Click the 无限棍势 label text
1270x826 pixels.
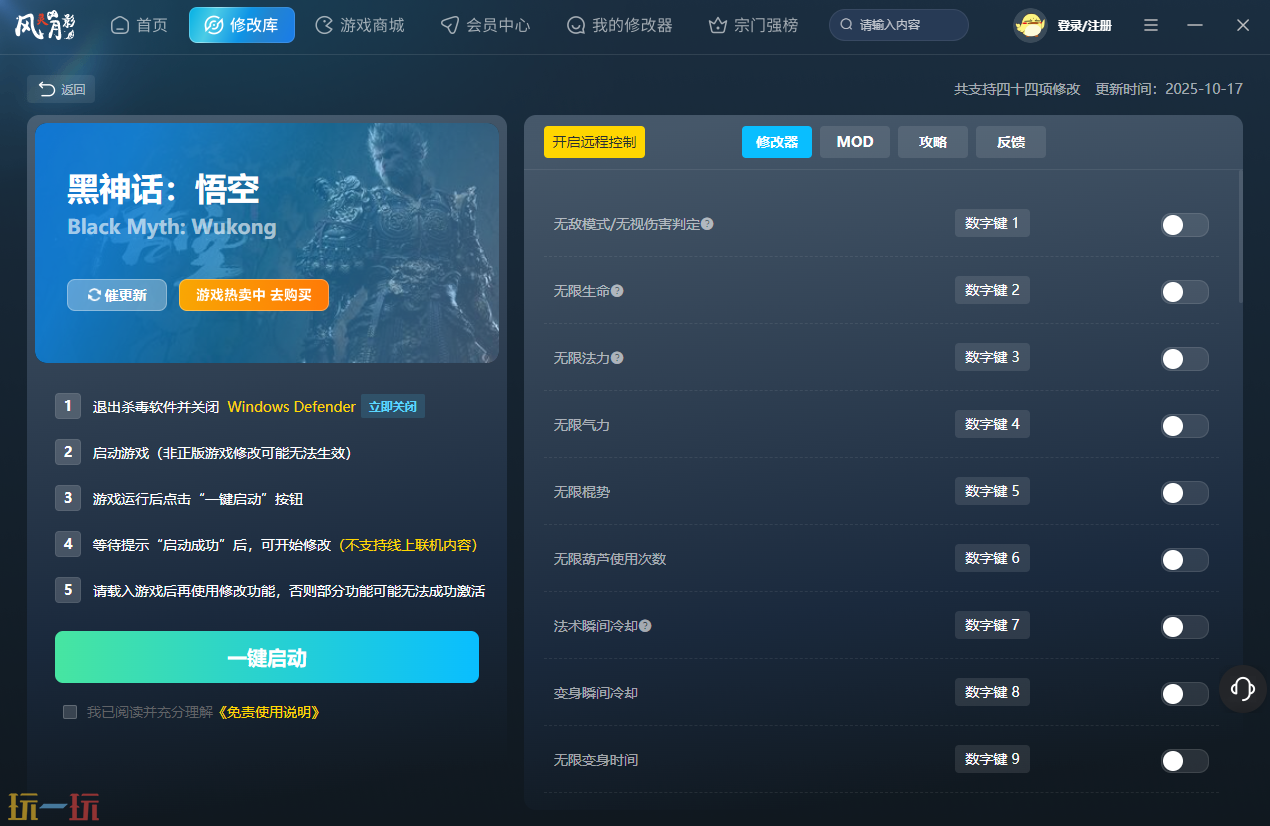click(x=582, y=492)
